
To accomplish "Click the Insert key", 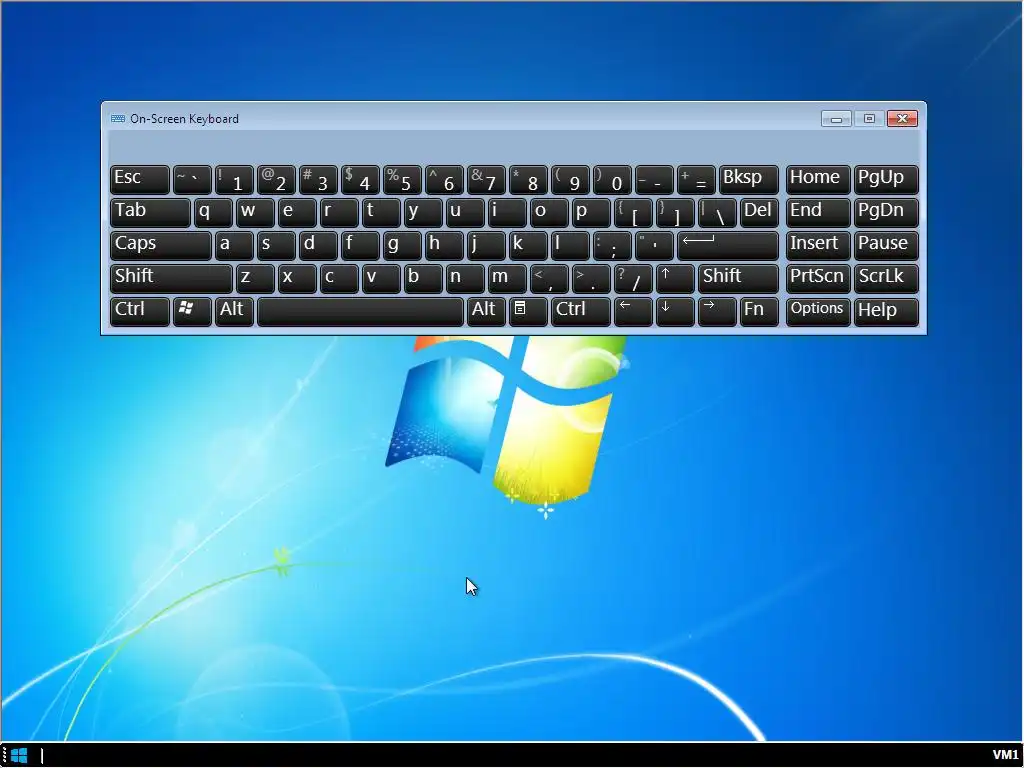I will (818, 246).
